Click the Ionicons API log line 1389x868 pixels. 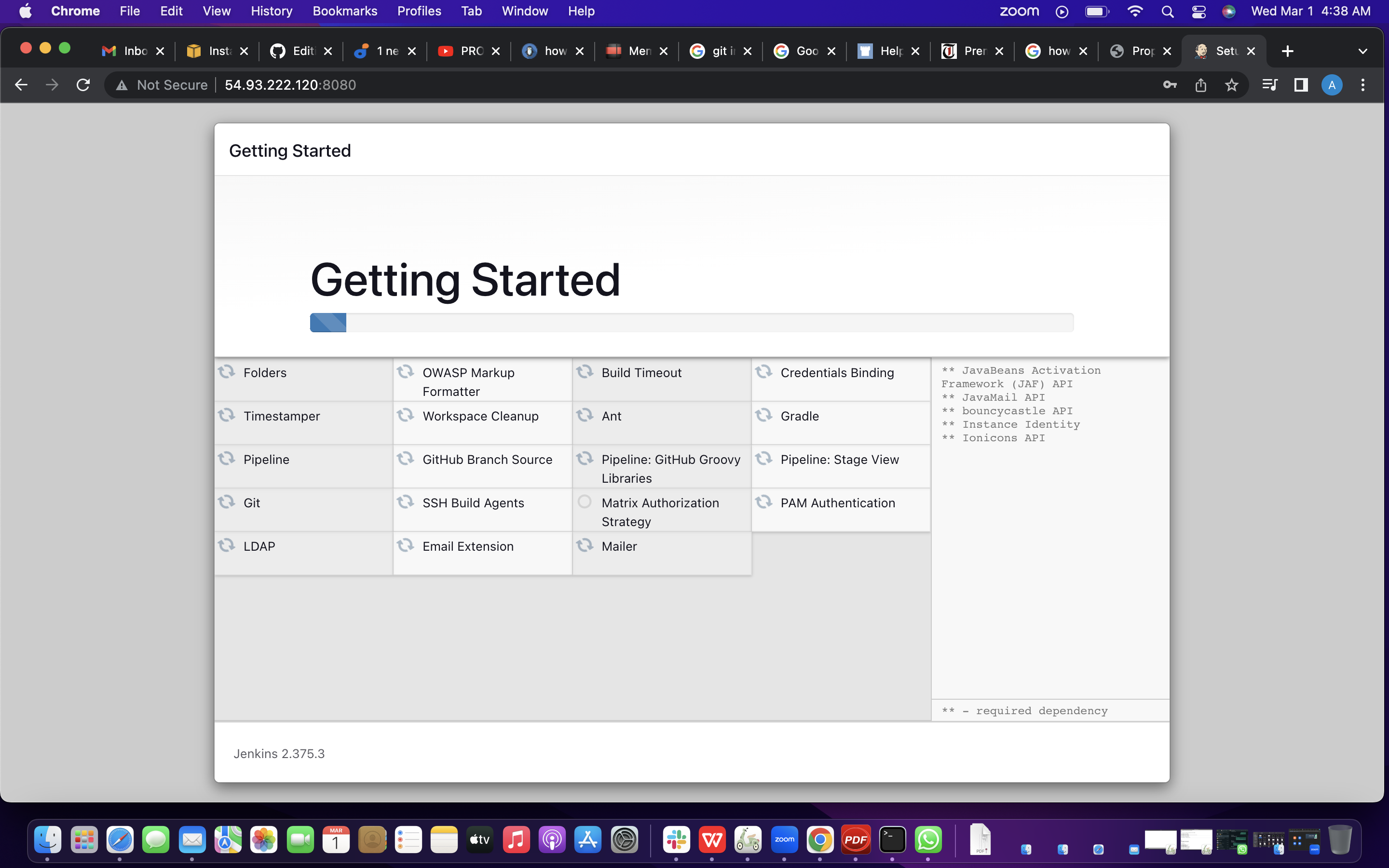coord(993,438)
